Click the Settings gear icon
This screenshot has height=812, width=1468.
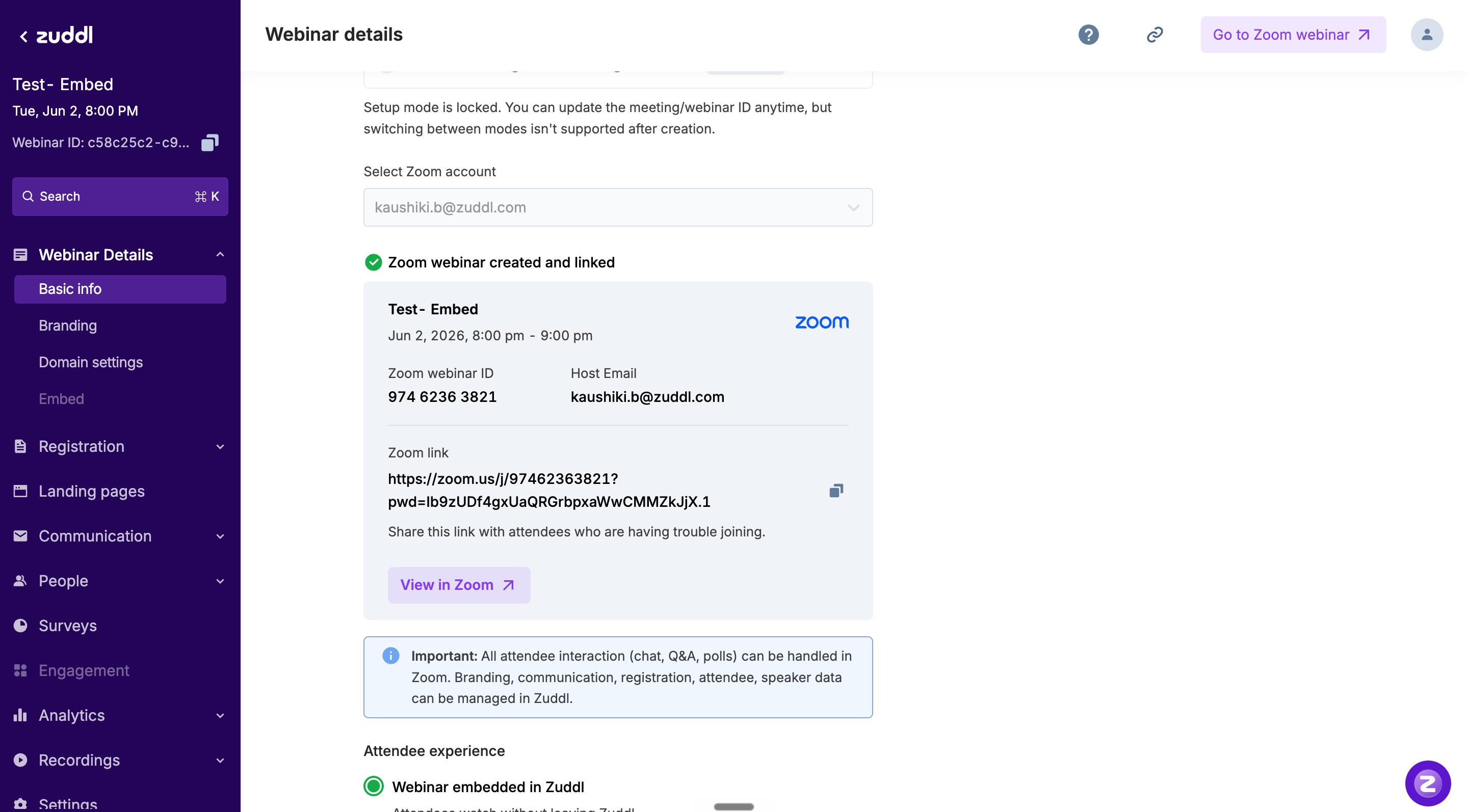20,804
